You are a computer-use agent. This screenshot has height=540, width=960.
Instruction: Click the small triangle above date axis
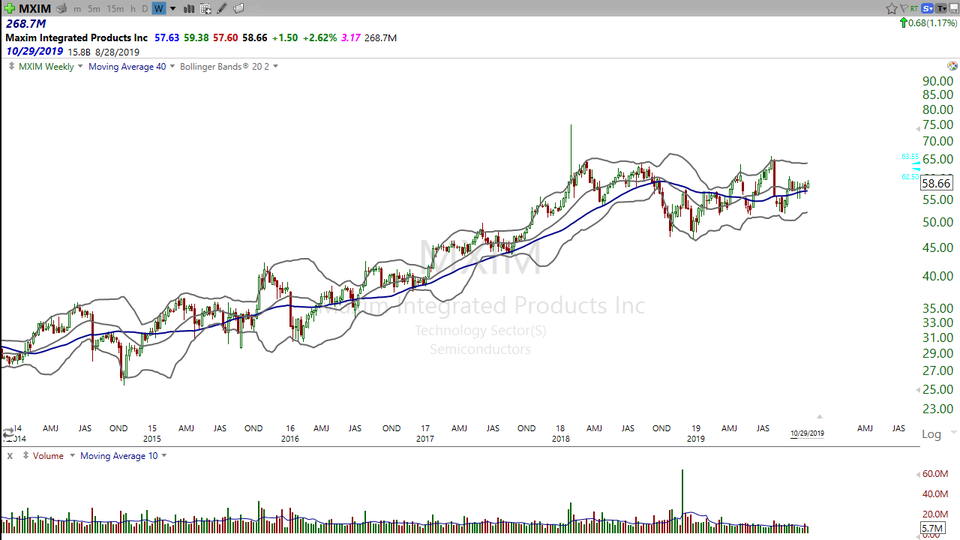click(819, 417)
